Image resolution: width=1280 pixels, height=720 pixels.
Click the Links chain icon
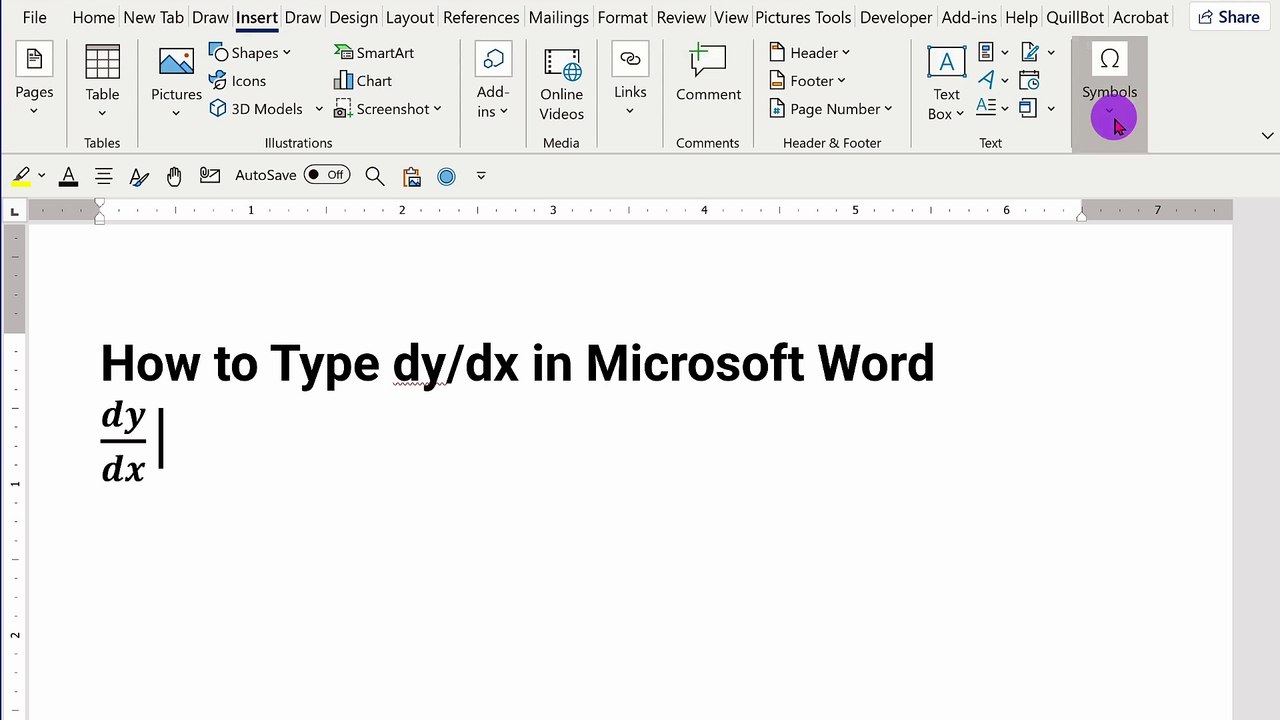click(x=630, y=60)
